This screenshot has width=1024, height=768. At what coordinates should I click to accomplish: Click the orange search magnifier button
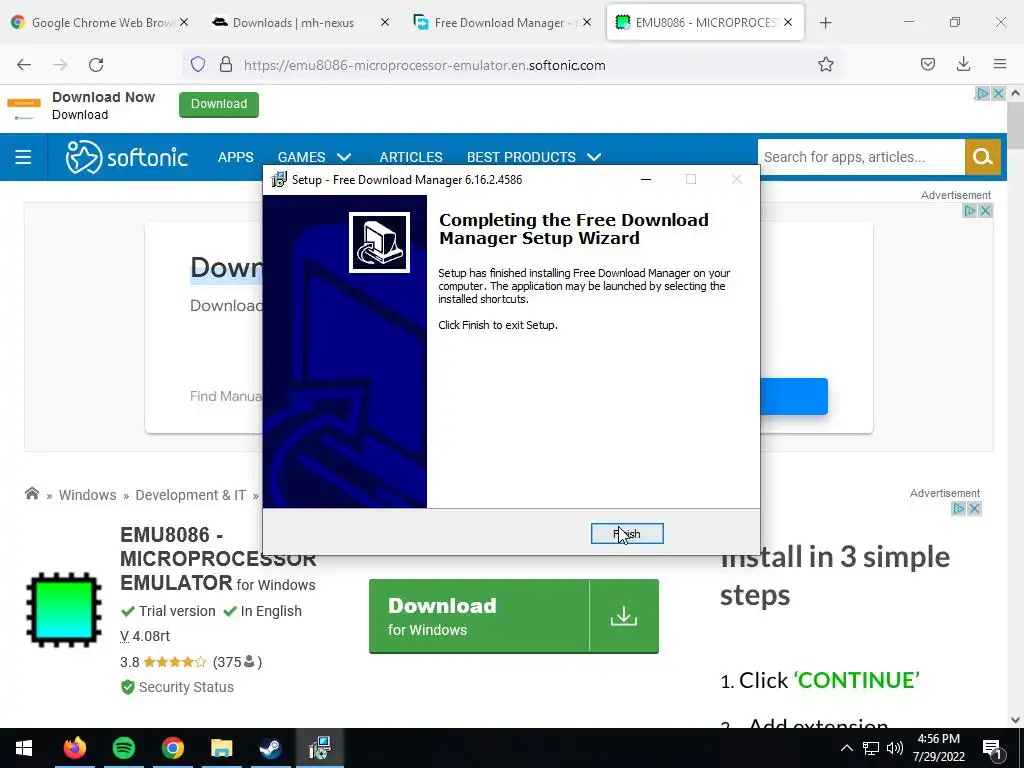click(983, 157)
